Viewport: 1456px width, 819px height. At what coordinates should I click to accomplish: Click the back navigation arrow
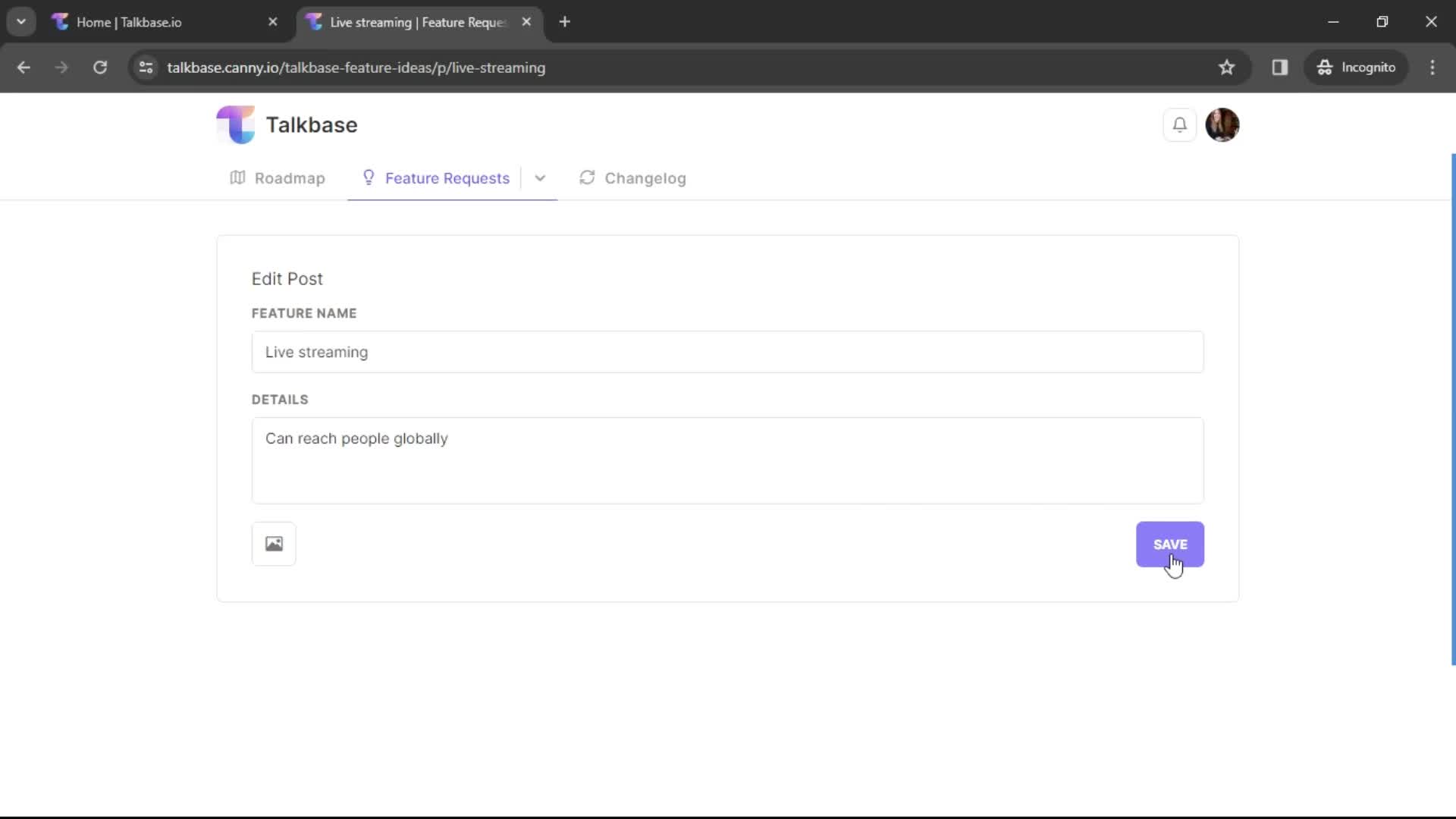click(24, 68)
